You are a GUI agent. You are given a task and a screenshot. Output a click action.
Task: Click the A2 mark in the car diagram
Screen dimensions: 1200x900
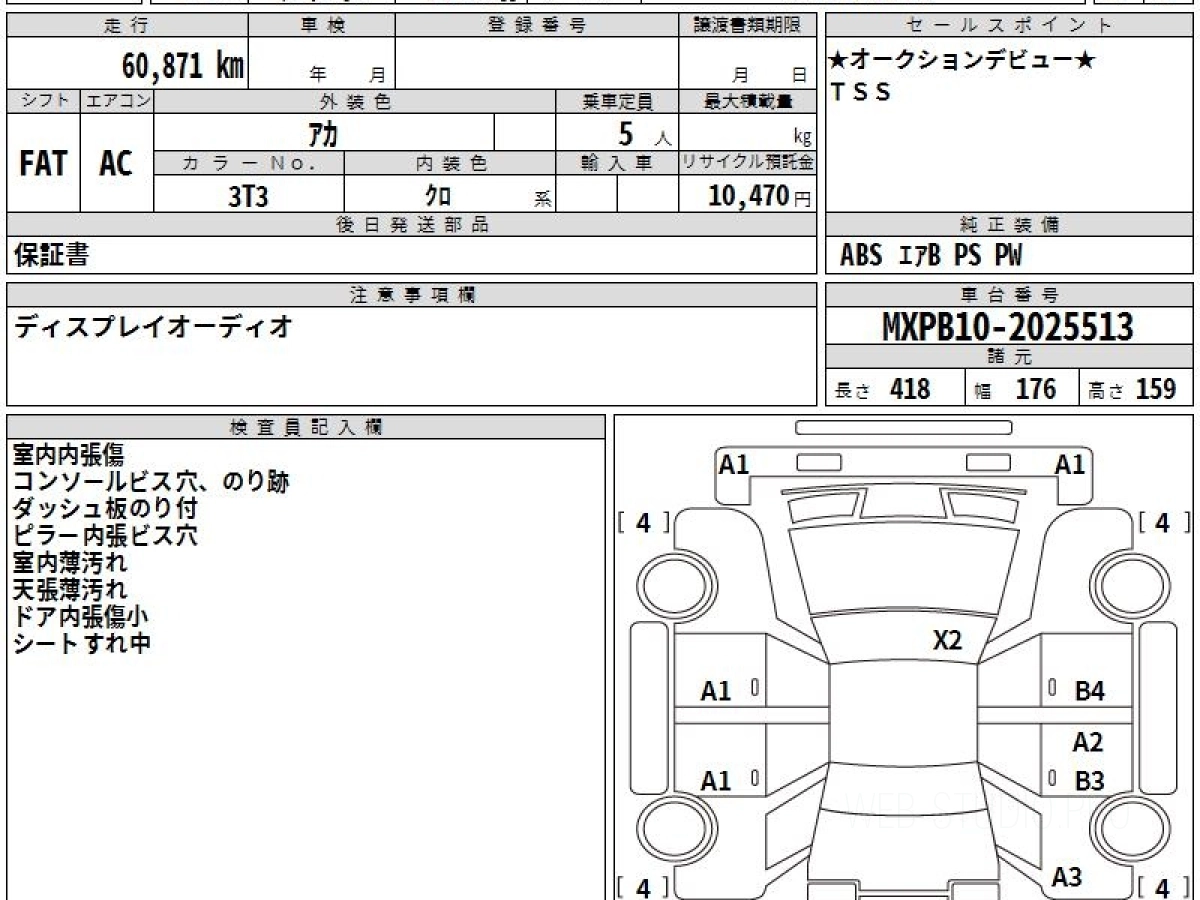click(1088, 743)
